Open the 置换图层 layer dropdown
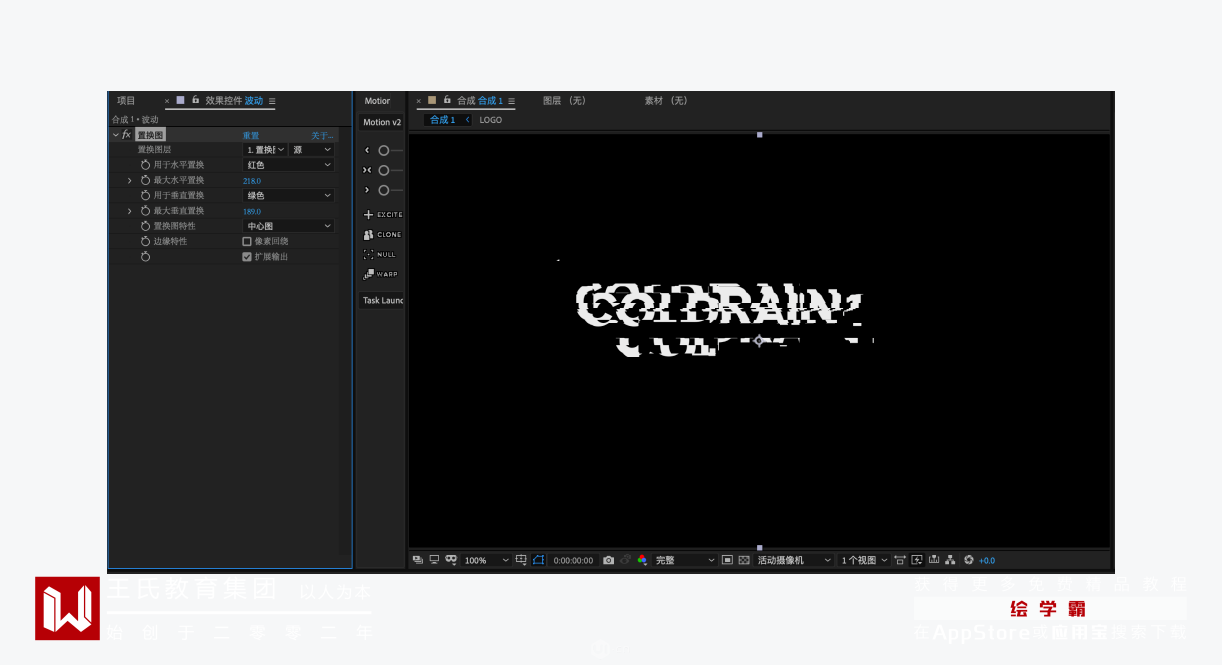 pos(266,149)
